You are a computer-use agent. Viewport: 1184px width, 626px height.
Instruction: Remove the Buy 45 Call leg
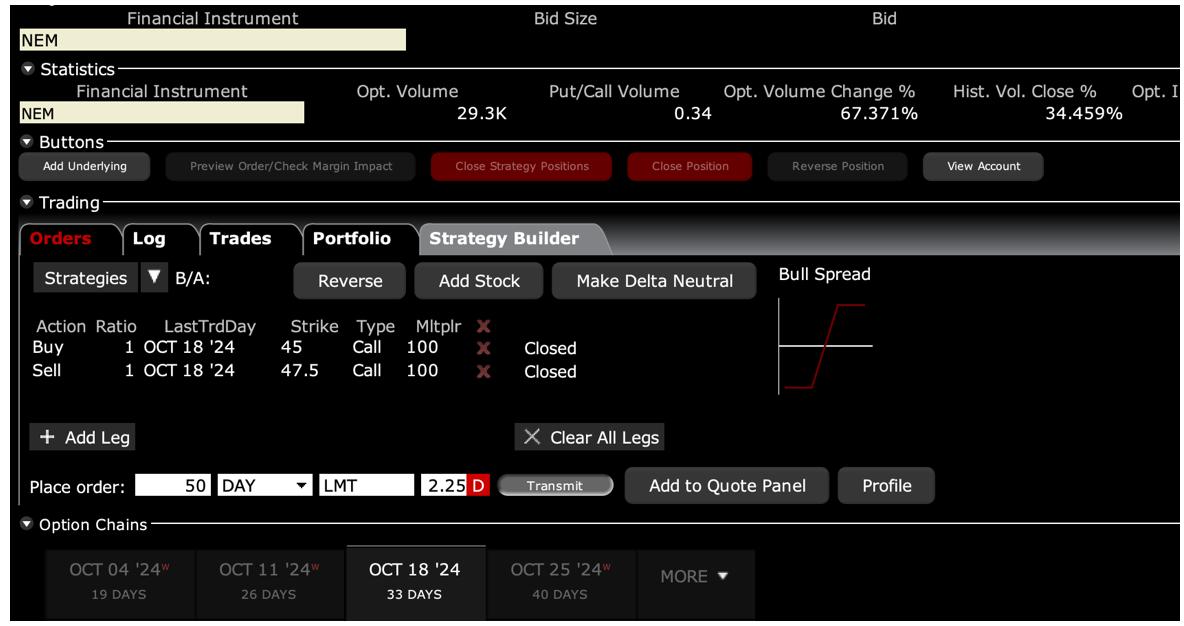point(483,348)
